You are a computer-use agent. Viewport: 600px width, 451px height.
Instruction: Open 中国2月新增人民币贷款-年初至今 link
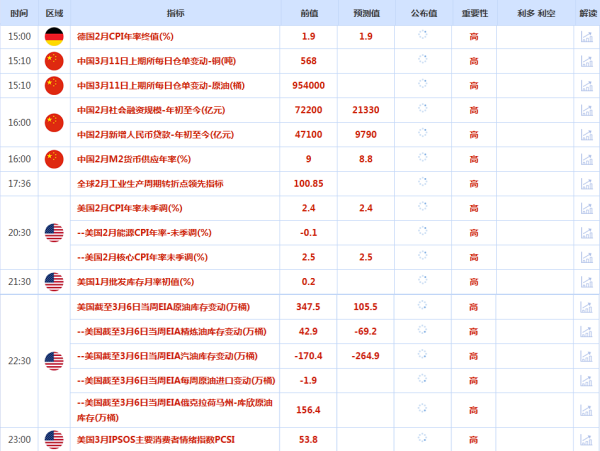click(x=155, y=135)
